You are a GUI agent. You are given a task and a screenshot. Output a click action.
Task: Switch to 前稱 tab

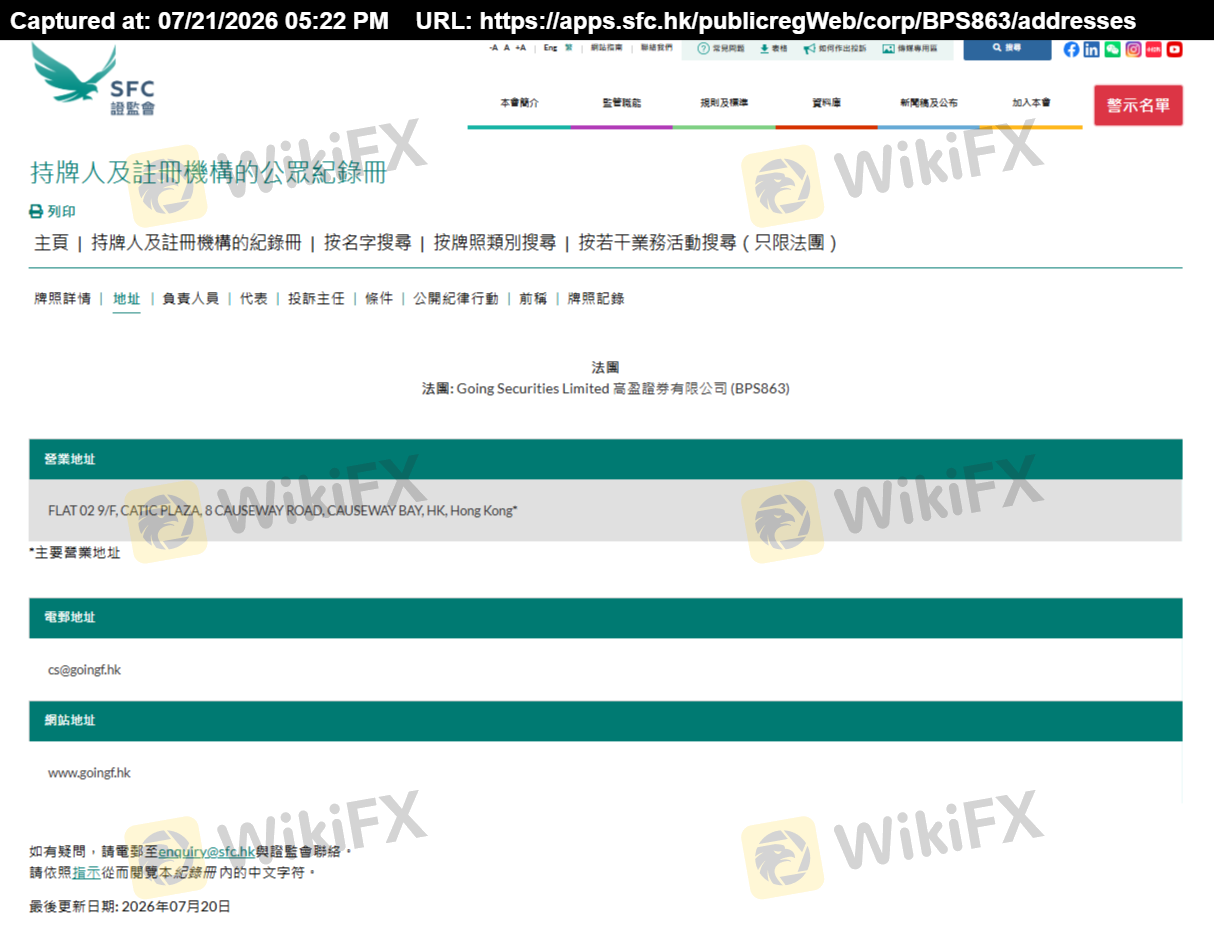(533, 298)
